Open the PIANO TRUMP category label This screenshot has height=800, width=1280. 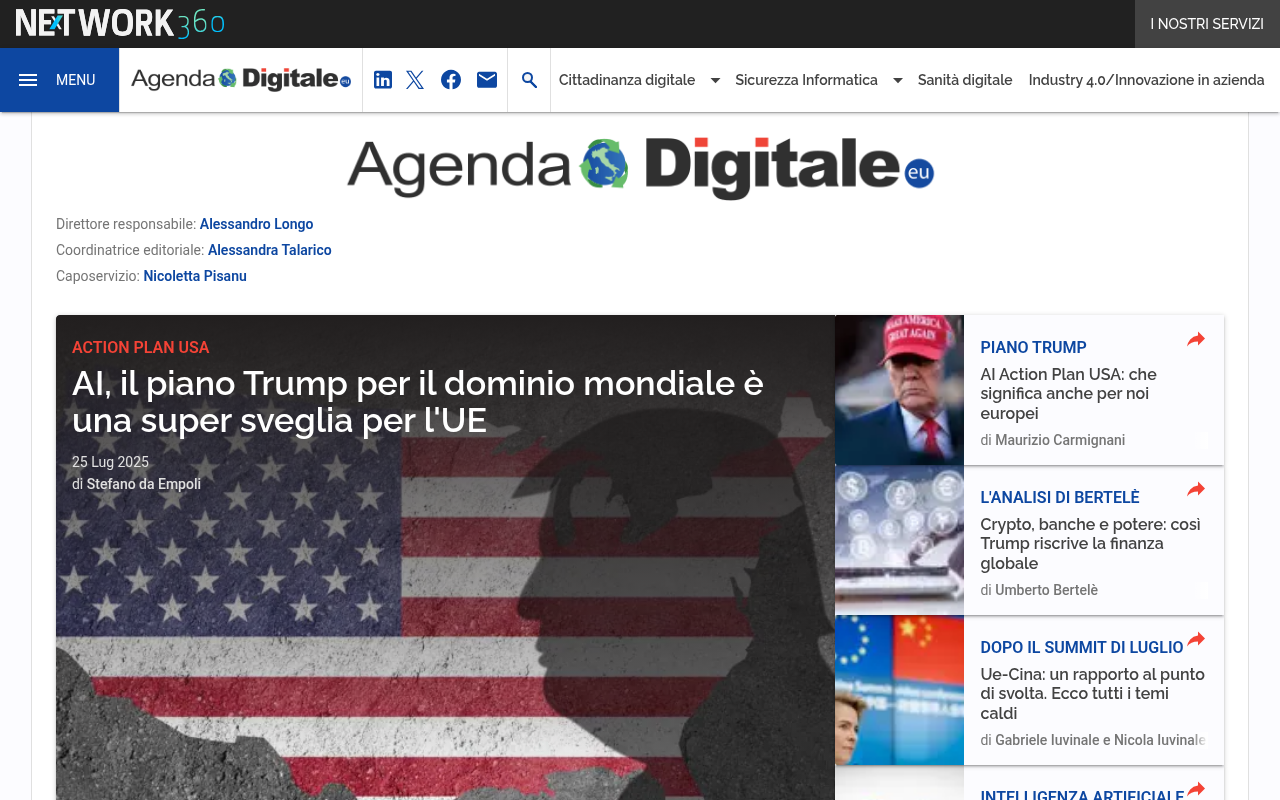[x=1033, y=347]
